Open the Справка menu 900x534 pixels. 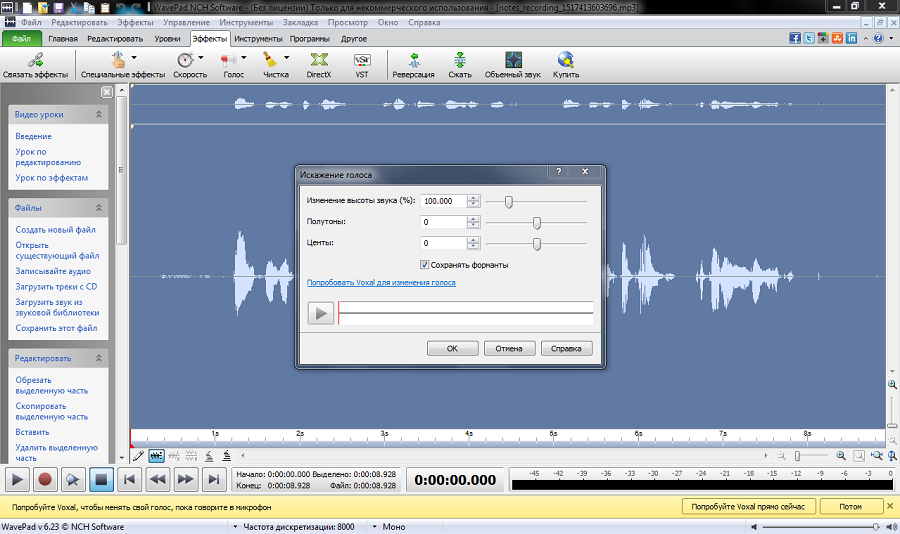[x=424, y=22]
